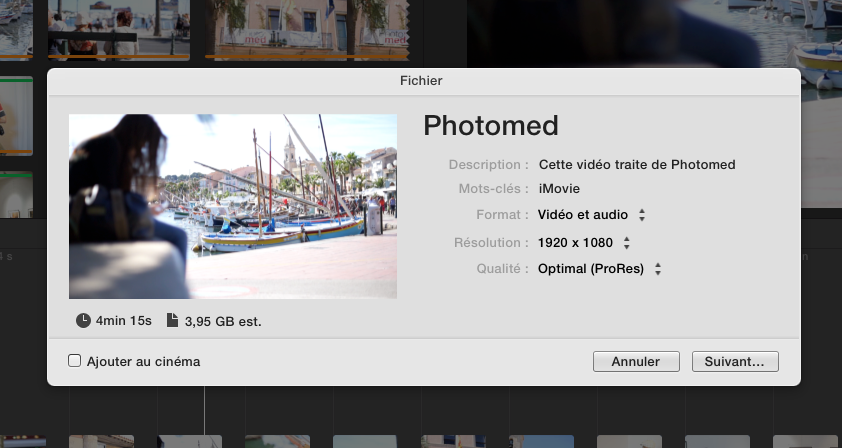The width and height of the screenshot is (842, 448).
Task: Click the Annuler button
Action: (636, 362)
